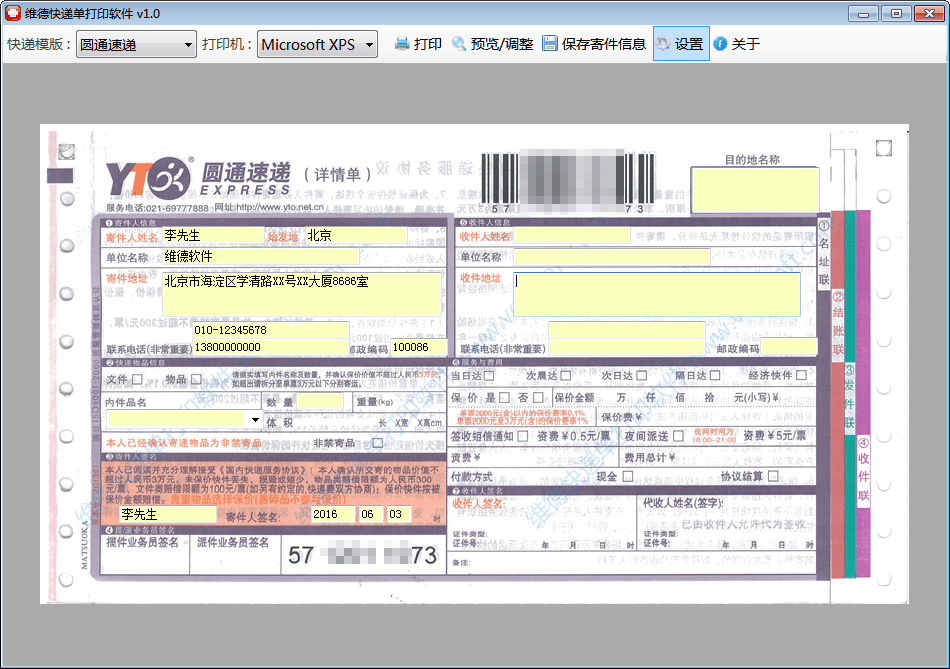Click recipient 单位名称 company field
The width and height of the screenshot is (950, 669).
(x=612, y=256)
